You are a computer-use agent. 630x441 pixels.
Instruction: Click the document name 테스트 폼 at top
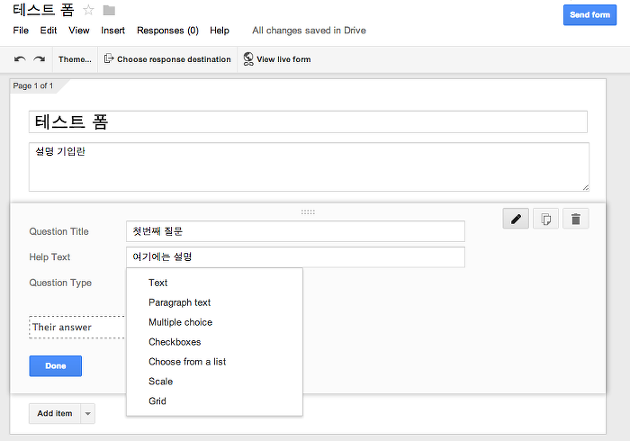tap(43, 10)
